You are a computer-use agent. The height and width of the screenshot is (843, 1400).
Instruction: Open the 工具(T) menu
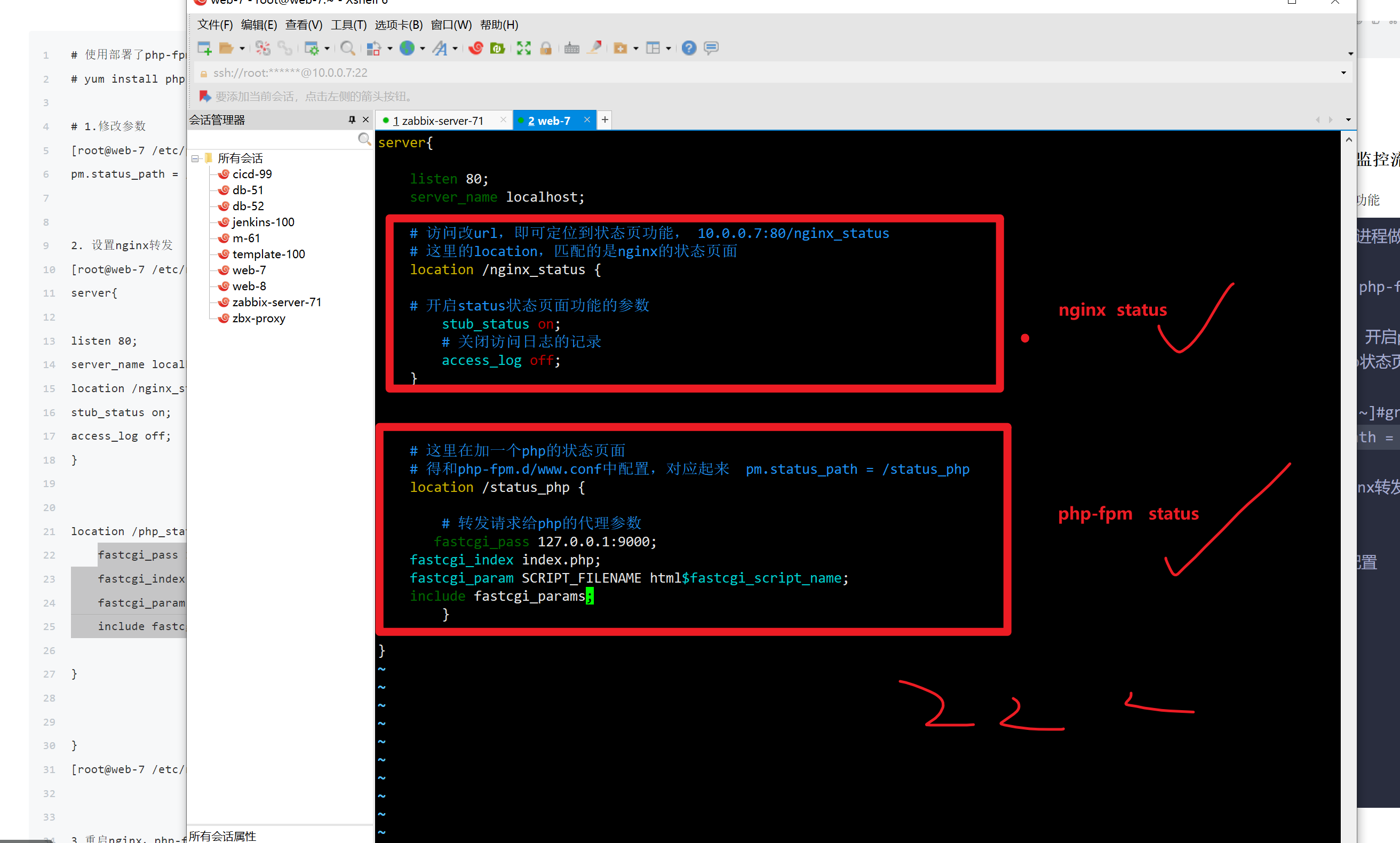pos(349,25)
